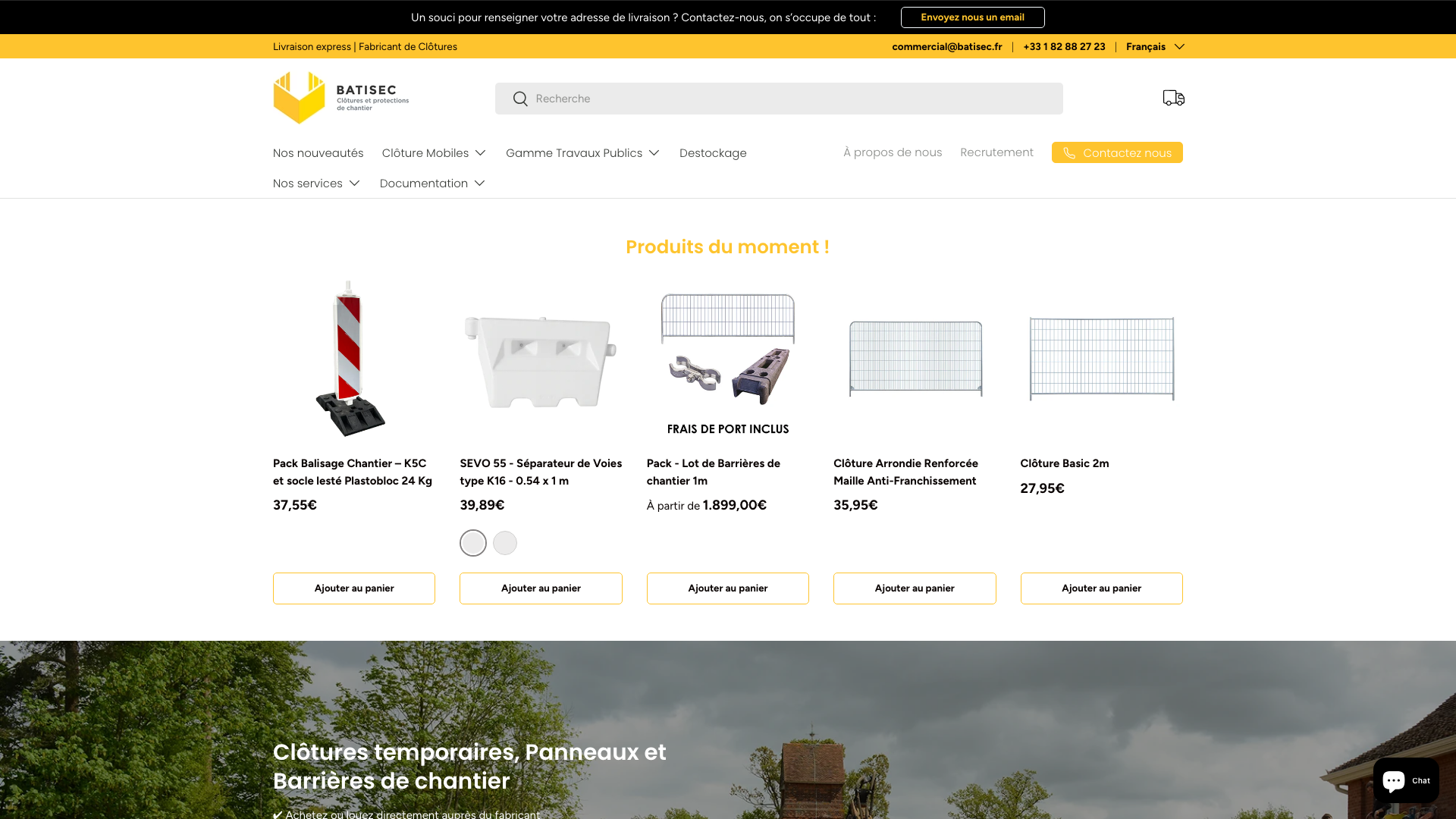Screen dimensions: 1456x819
Task: Click phone icon in Contactez nous button
Action: (1069, 153)
